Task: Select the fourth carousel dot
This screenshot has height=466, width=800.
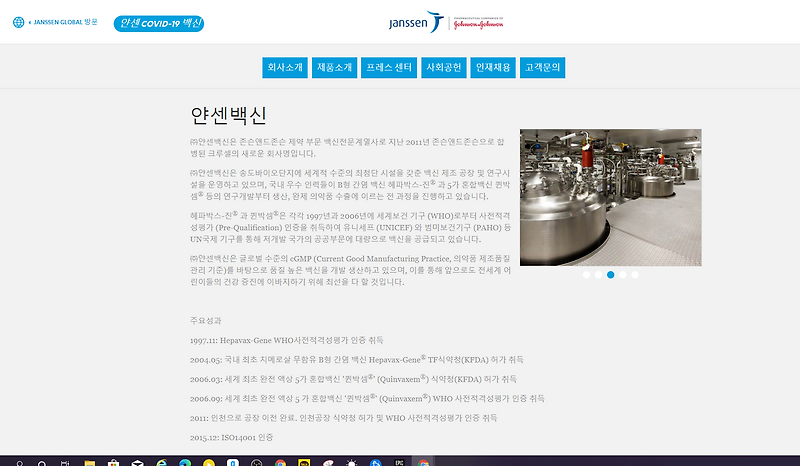Action: (x=623, y=275)
